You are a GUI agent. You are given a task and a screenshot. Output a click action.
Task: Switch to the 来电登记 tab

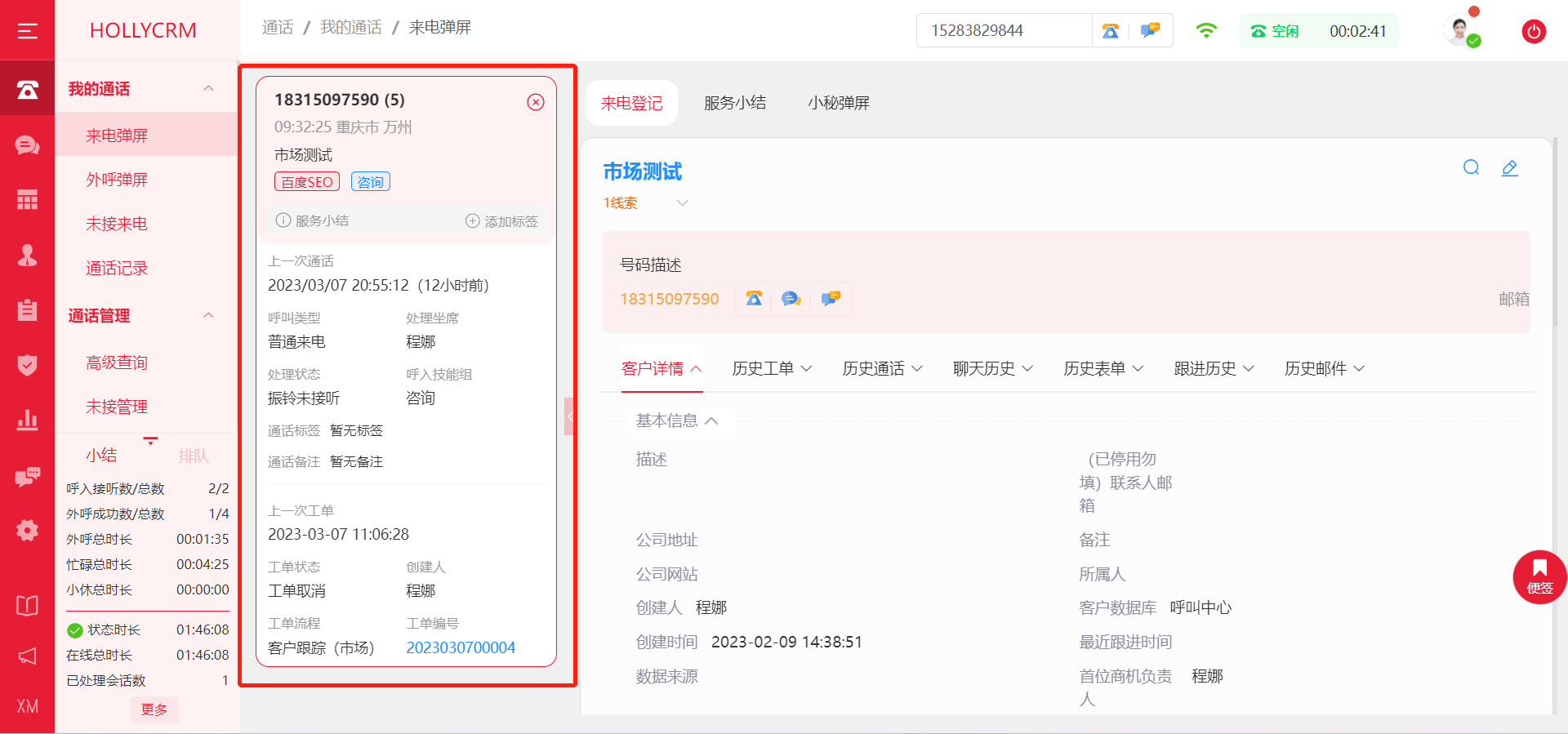tap(631, 103)
